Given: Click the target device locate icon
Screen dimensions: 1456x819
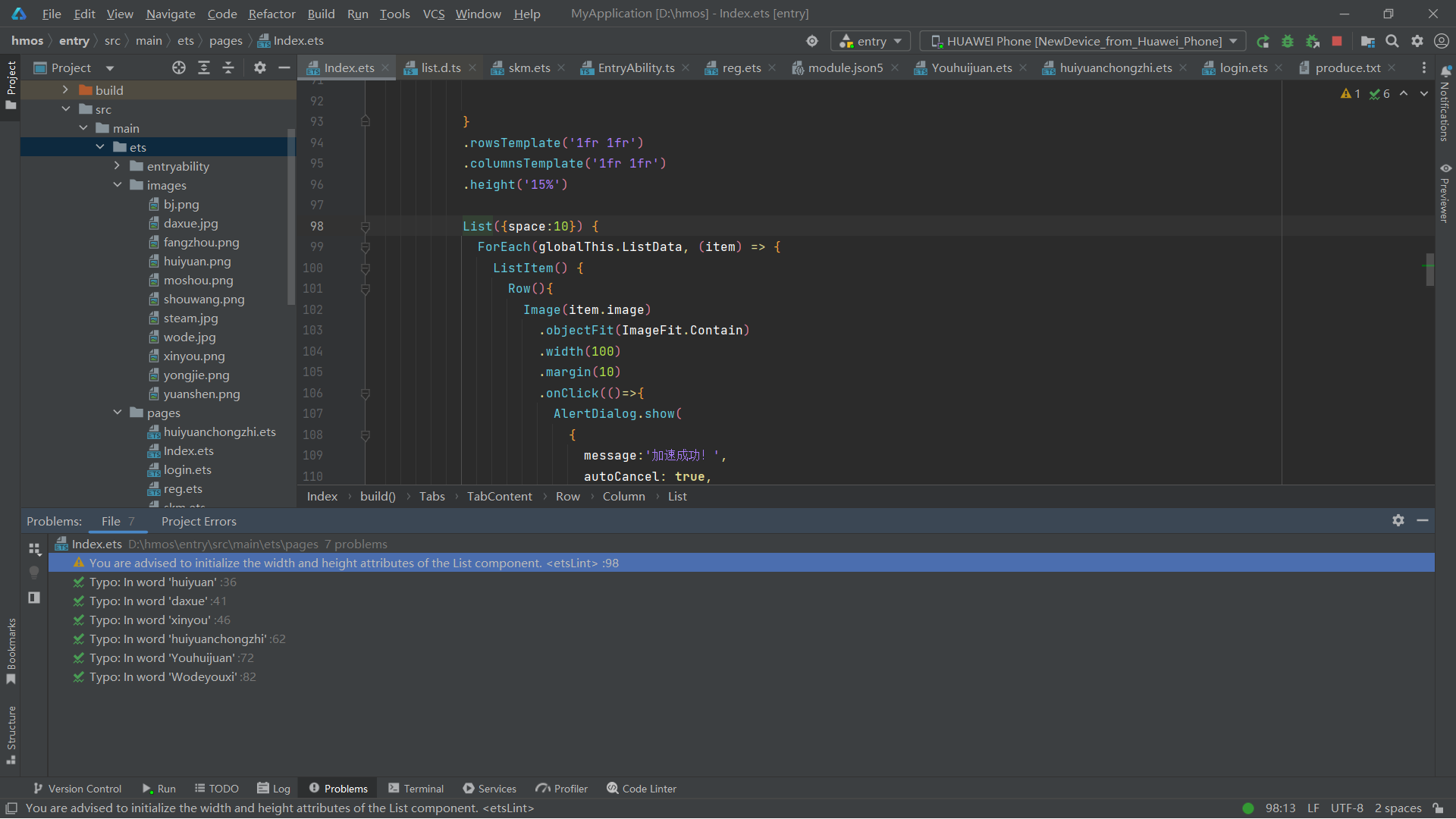Looking at the screenshot, I should [x=812, y=41].
